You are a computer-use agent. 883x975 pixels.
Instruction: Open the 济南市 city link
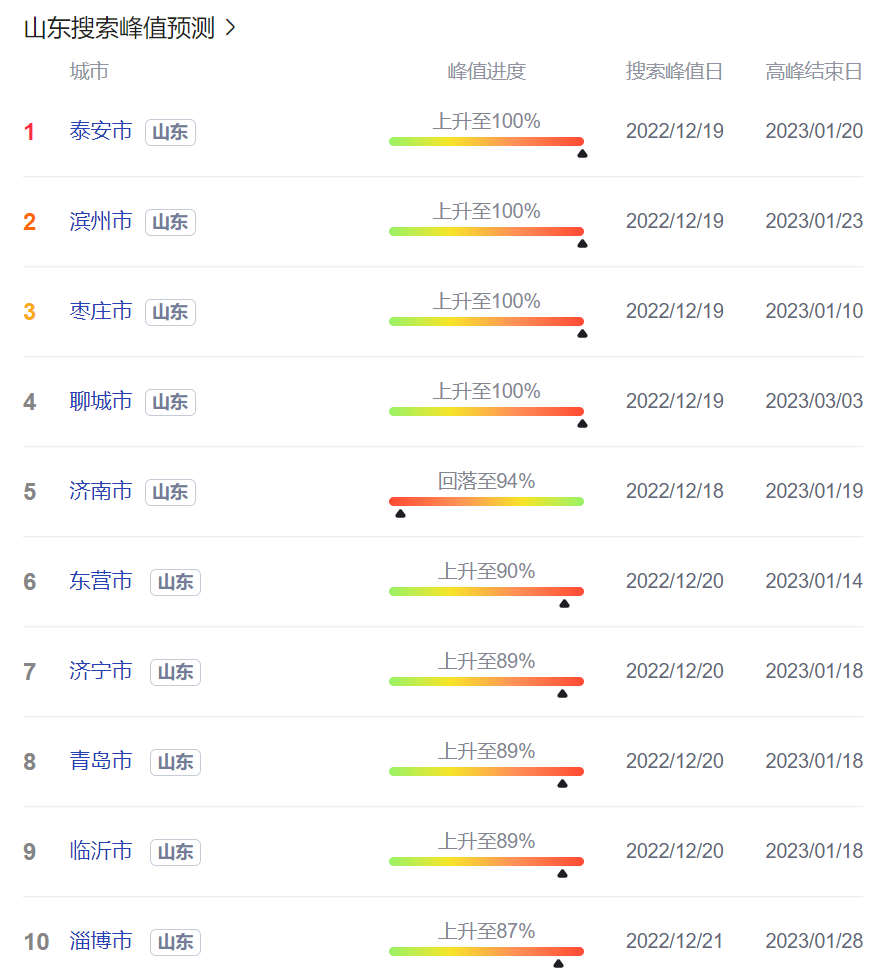101,491
